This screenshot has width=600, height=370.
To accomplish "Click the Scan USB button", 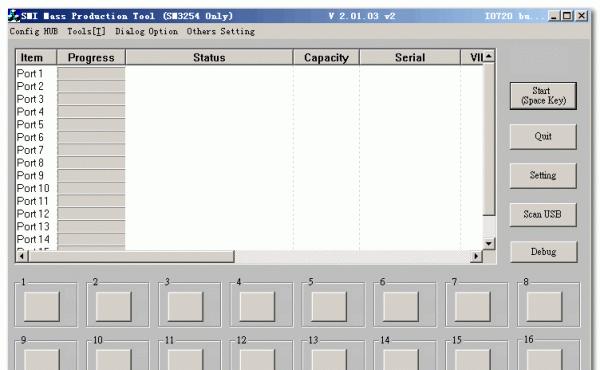I will point(543,214).
